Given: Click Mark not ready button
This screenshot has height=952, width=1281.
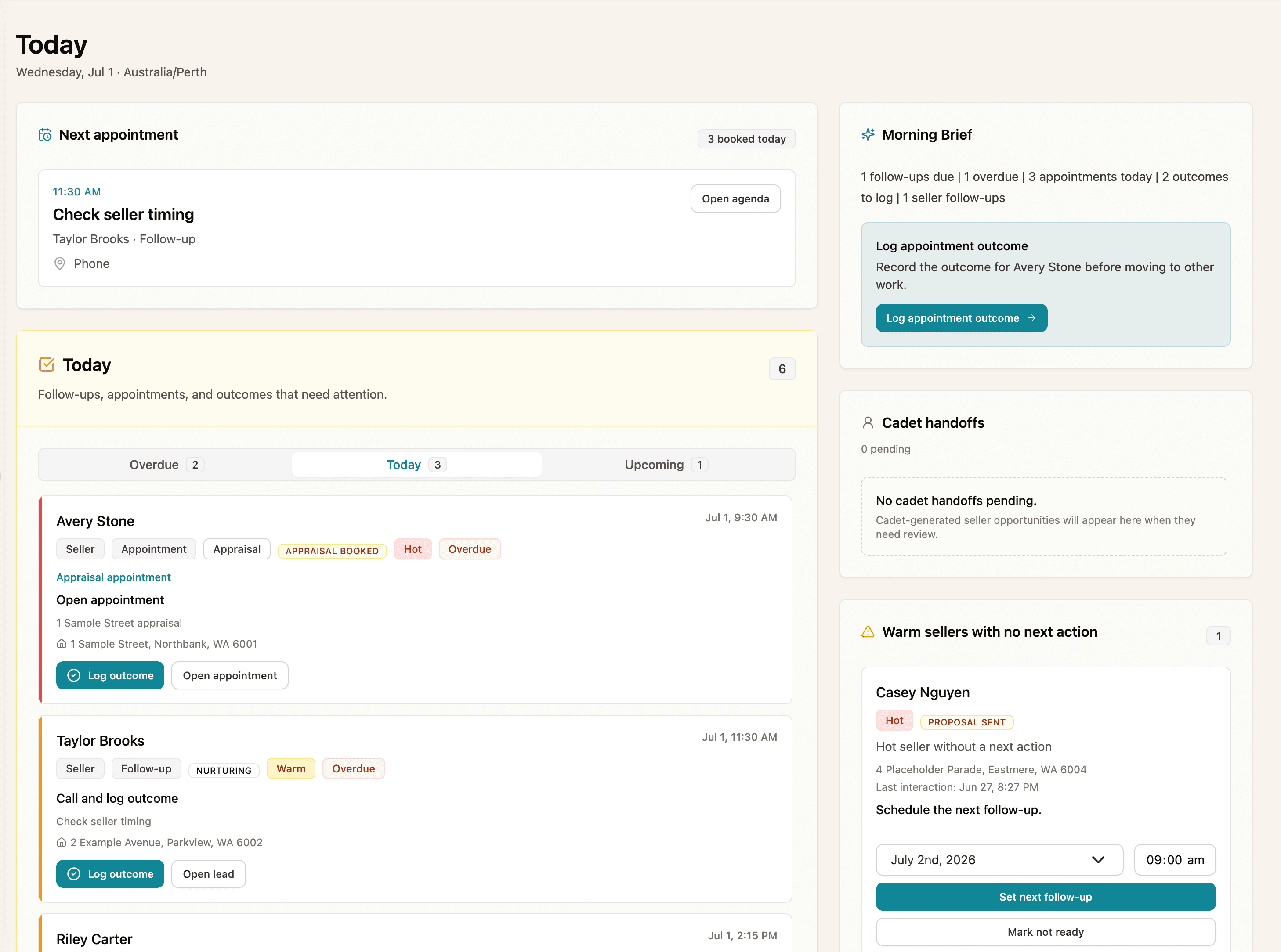Looking at the screenshot, I should (1046, 932).
